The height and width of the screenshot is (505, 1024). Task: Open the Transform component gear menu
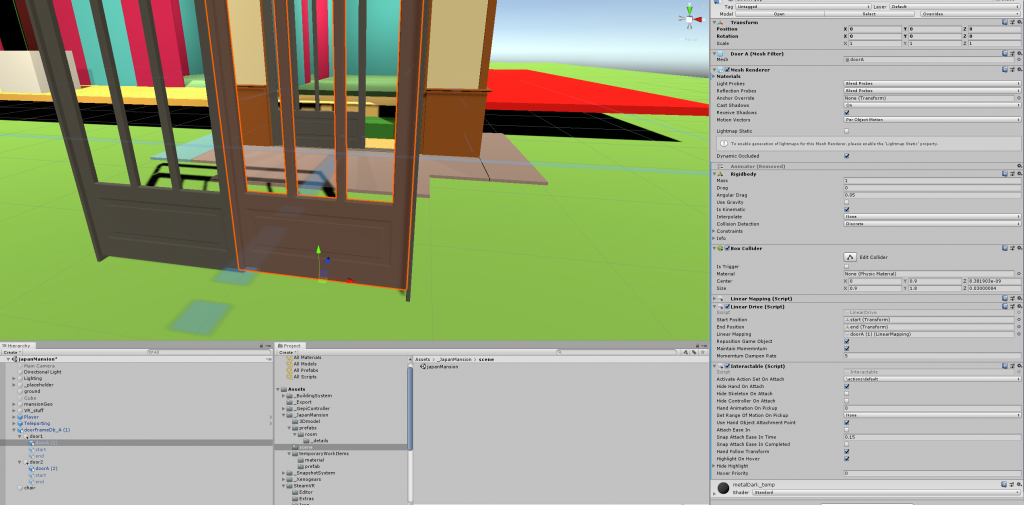(x=1018, y=21)
